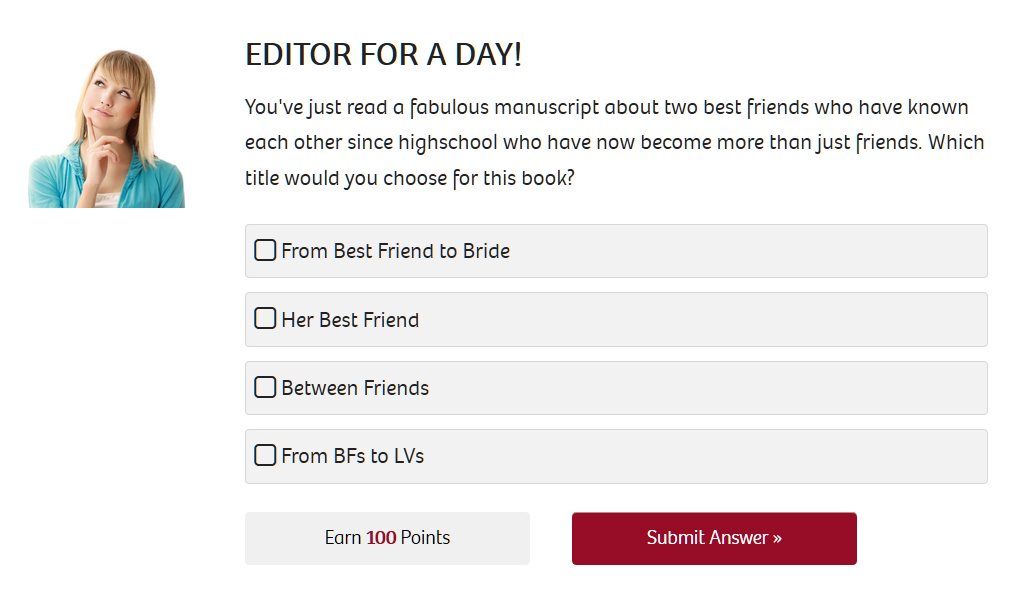Click the 'From BFs to LVs' label text

click(353, 456)
